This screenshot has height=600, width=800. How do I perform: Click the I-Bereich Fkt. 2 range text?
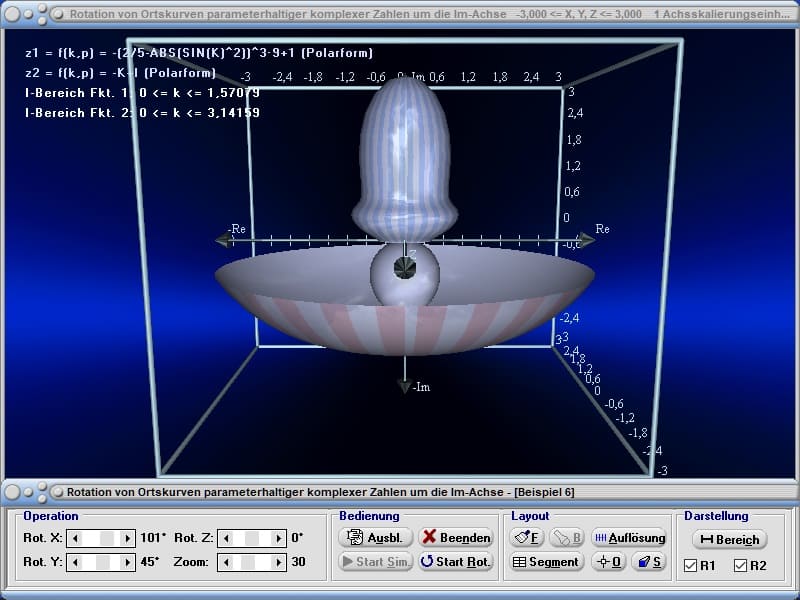[x=142, y=113]
